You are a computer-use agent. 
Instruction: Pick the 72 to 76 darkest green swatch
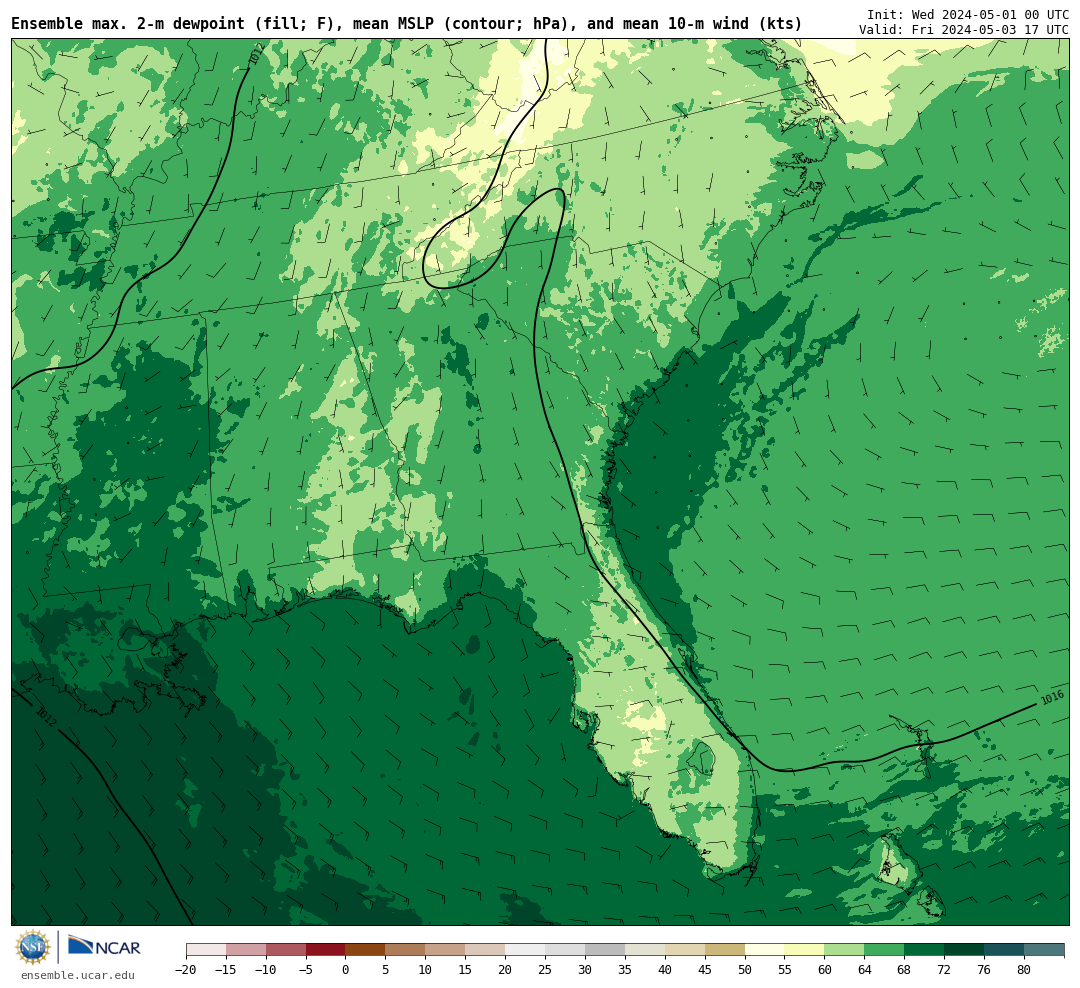(x=965, y=950)
